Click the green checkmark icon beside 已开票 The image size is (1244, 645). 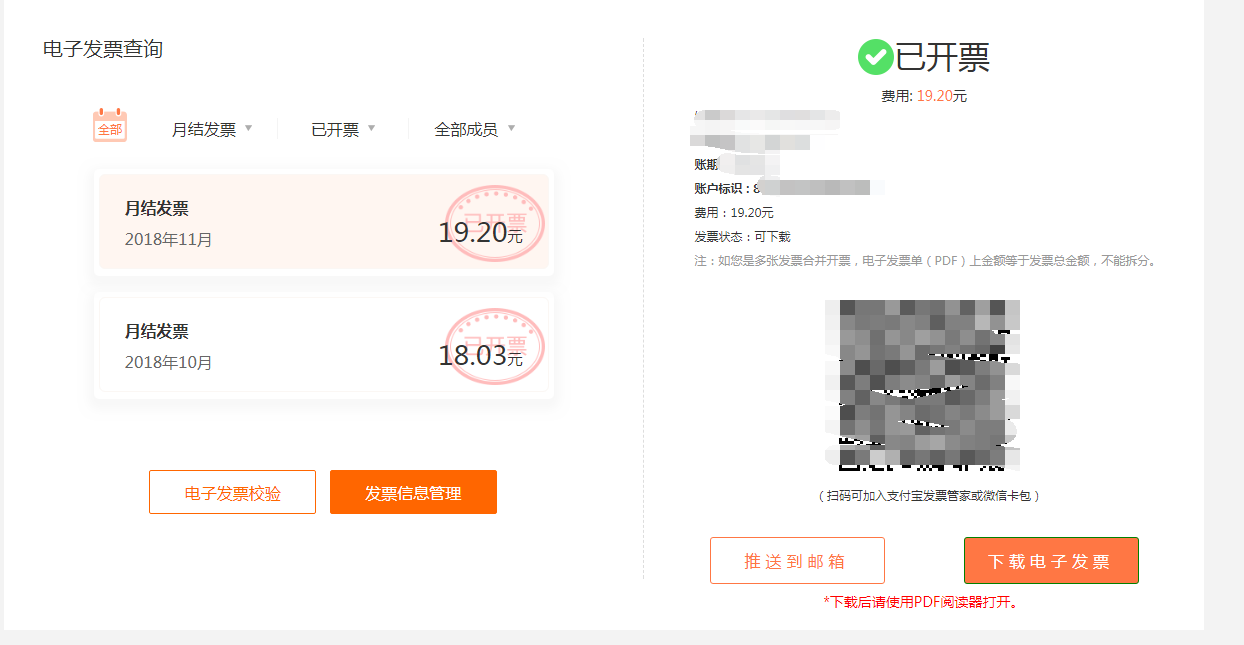[875, 57]
